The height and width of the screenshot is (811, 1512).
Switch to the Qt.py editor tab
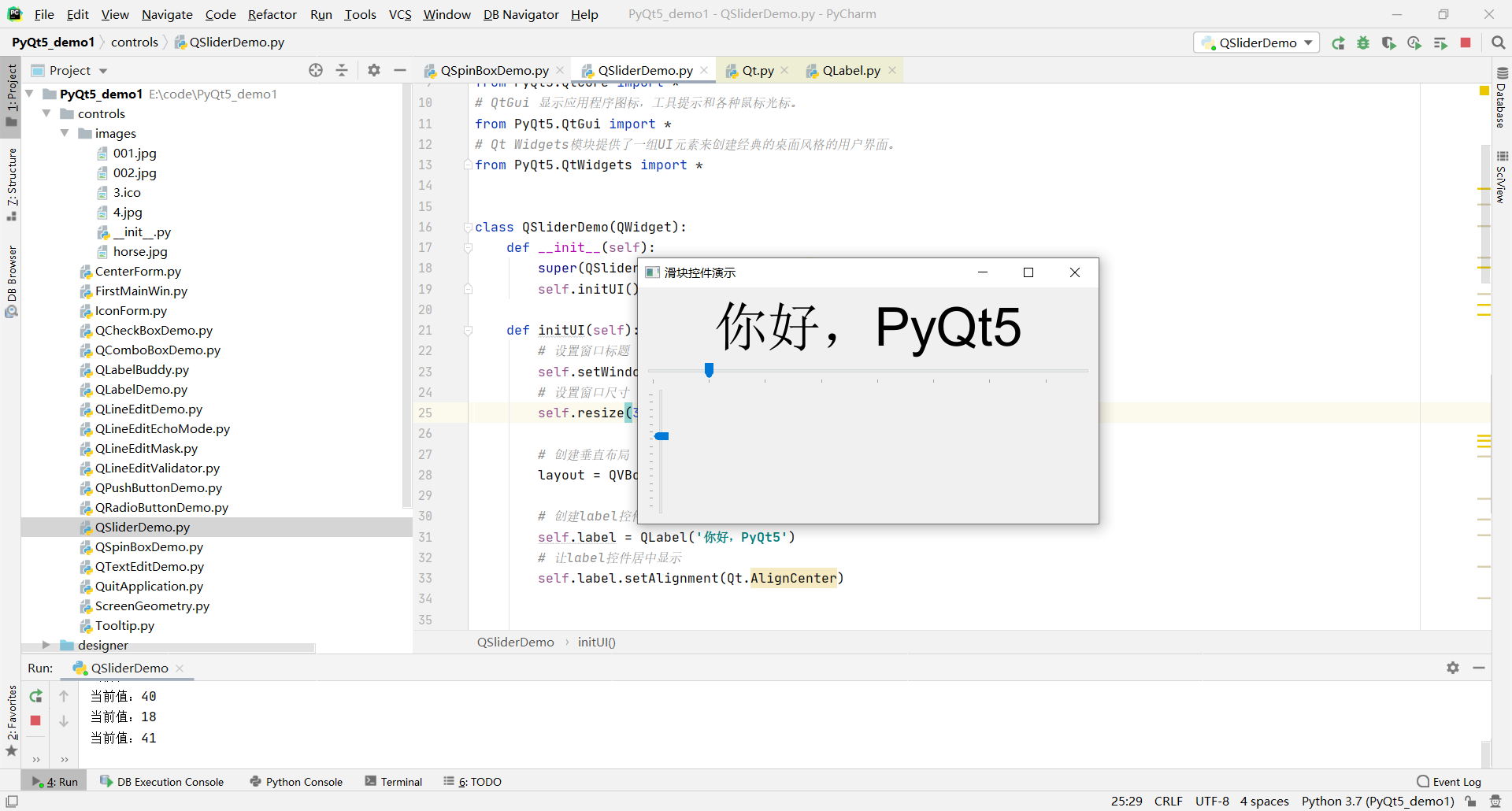pos(758,70)
